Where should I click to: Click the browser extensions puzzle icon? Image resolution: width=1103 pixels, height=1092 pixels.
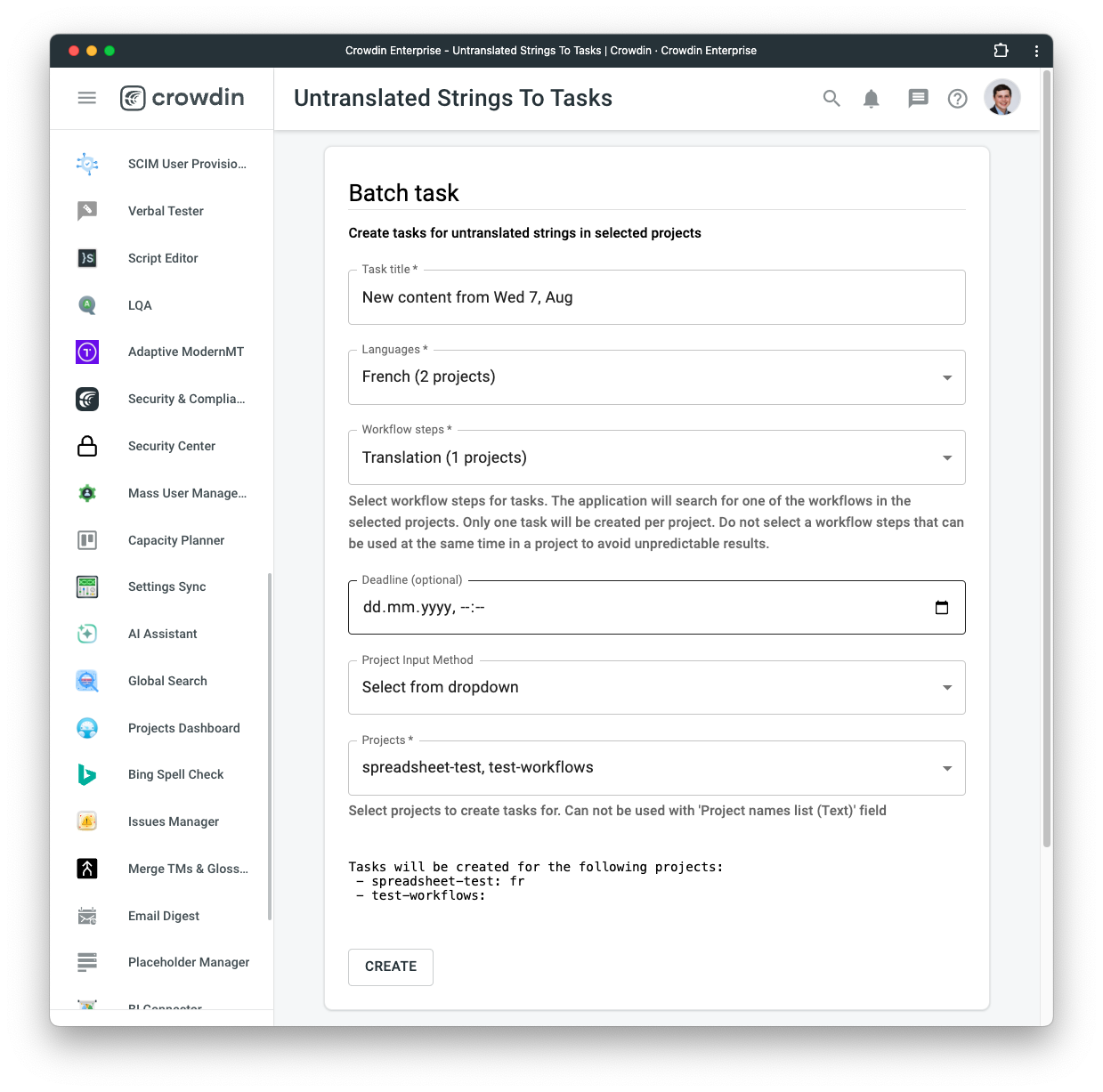[x=1001, y=51]
